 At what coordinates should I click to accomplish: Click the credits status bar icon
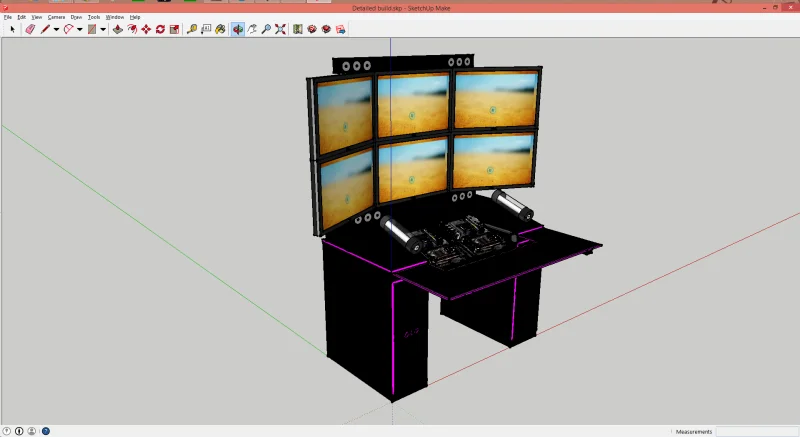point(19,431)
